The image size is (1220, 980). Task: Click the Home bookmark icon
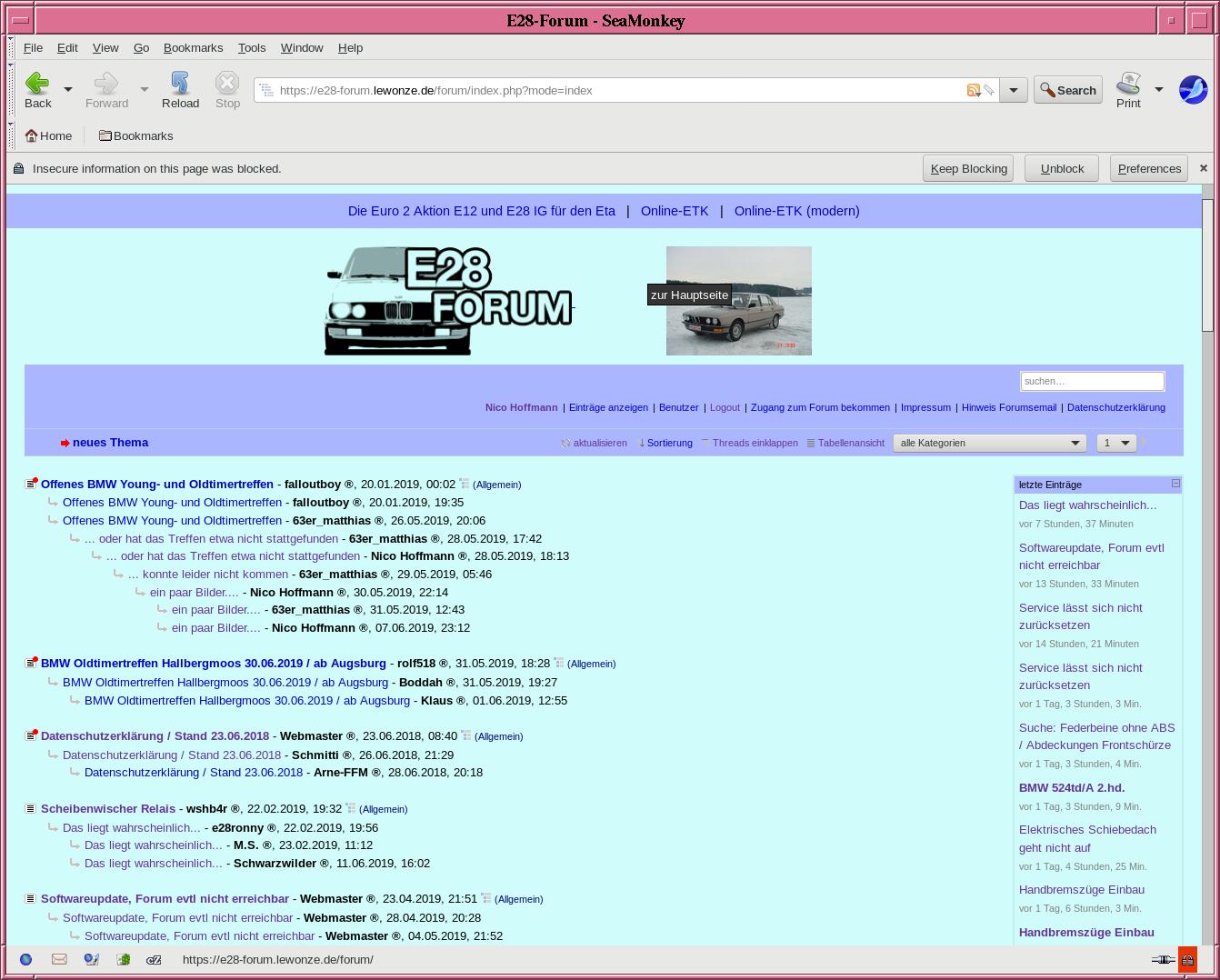(32, 135)
